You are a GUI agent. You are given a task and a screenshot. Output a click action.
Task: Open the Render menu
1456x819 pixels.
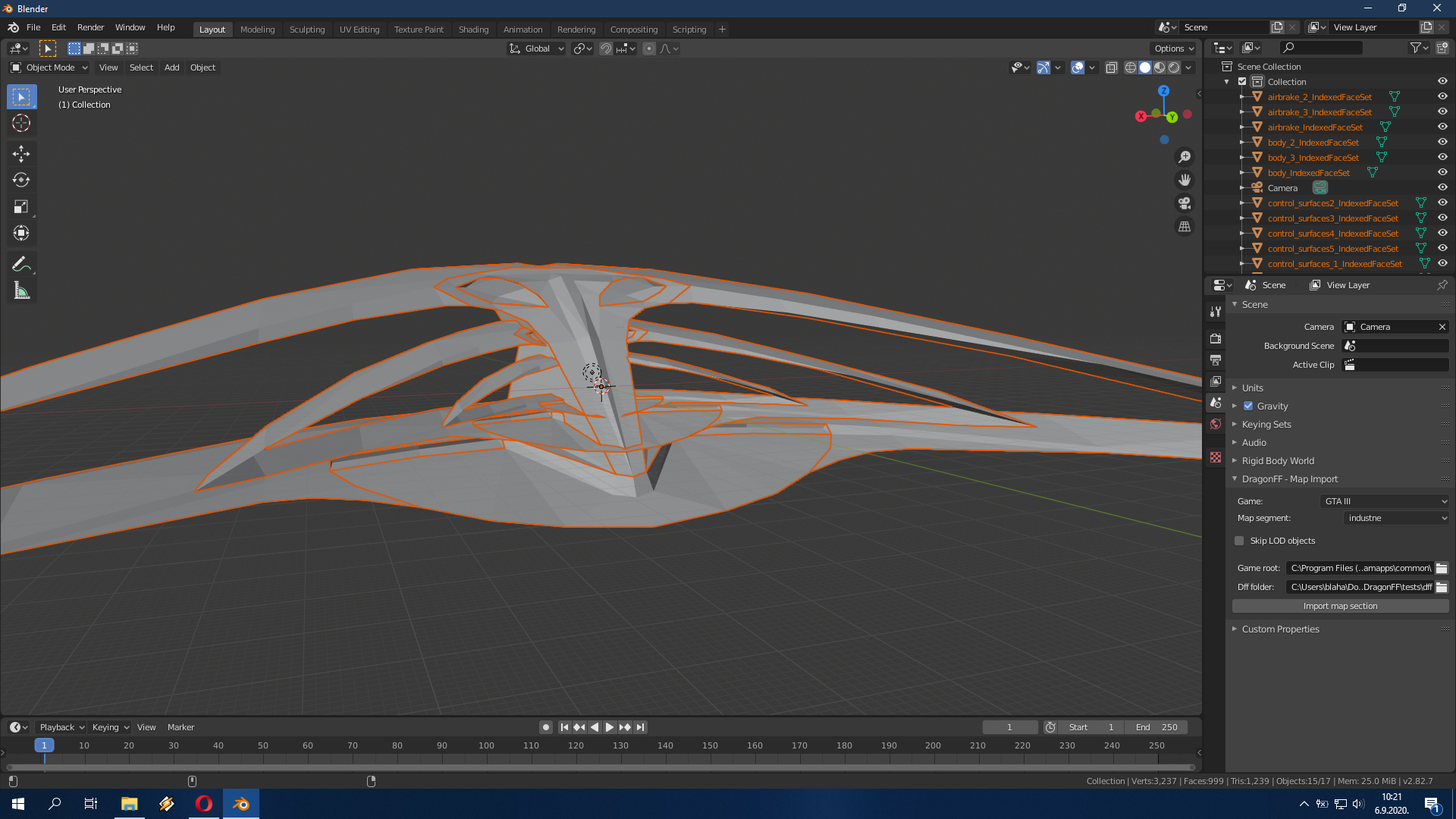90,27
